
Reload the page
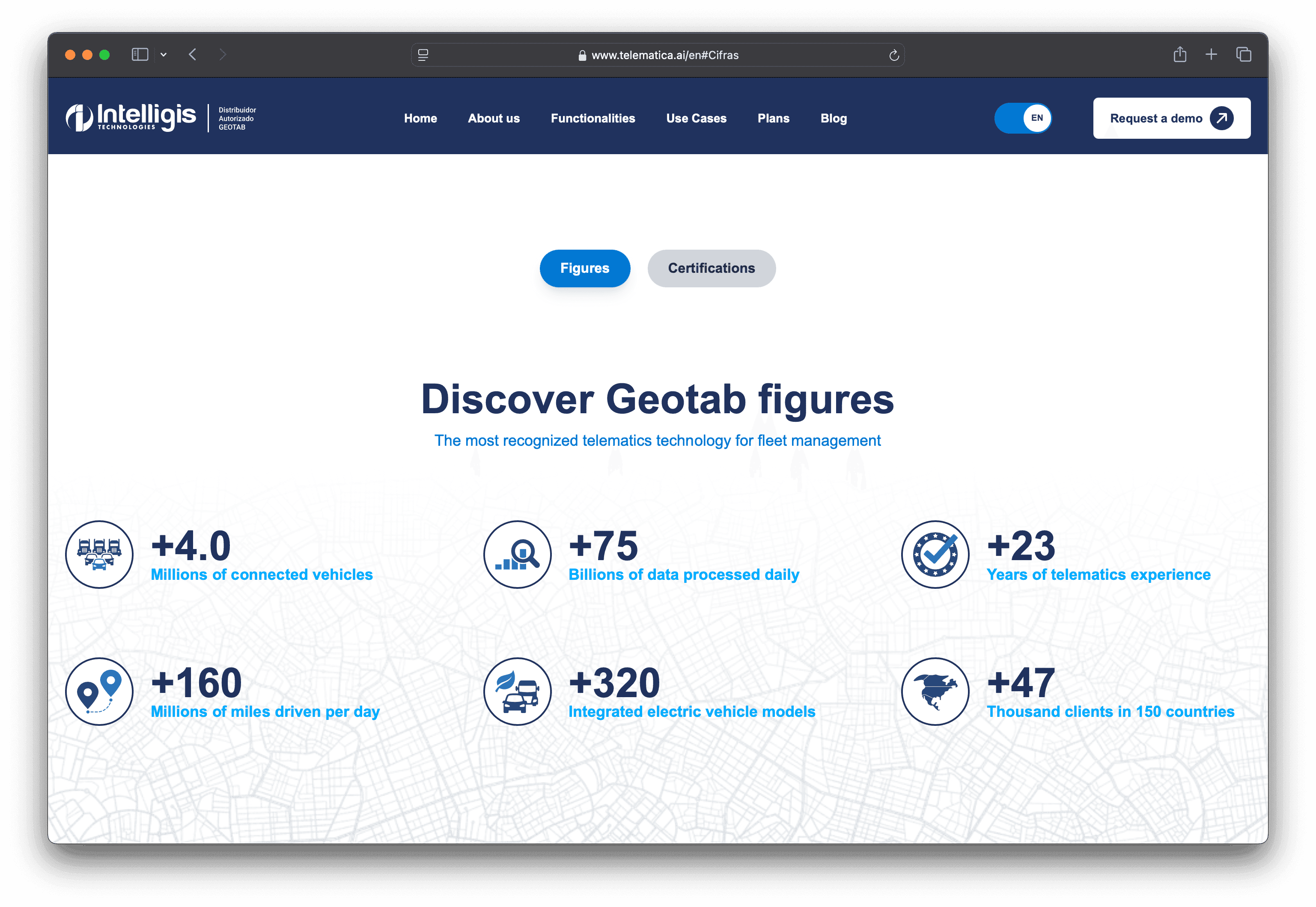(893, 55)
